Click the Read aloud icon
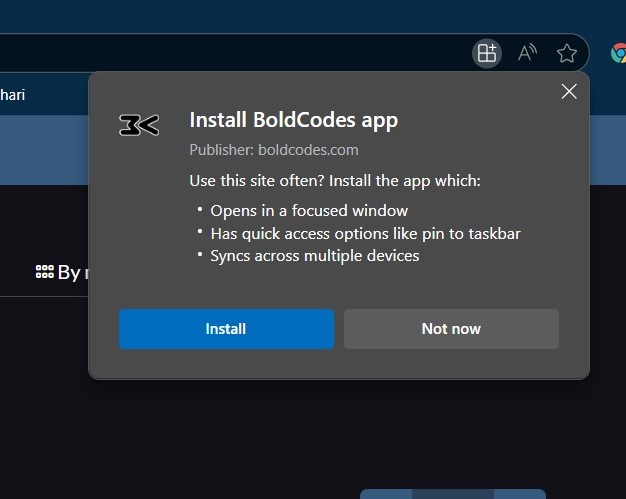Image resolution: width=626 pixels, height=499 pixels. pos(528,53)
